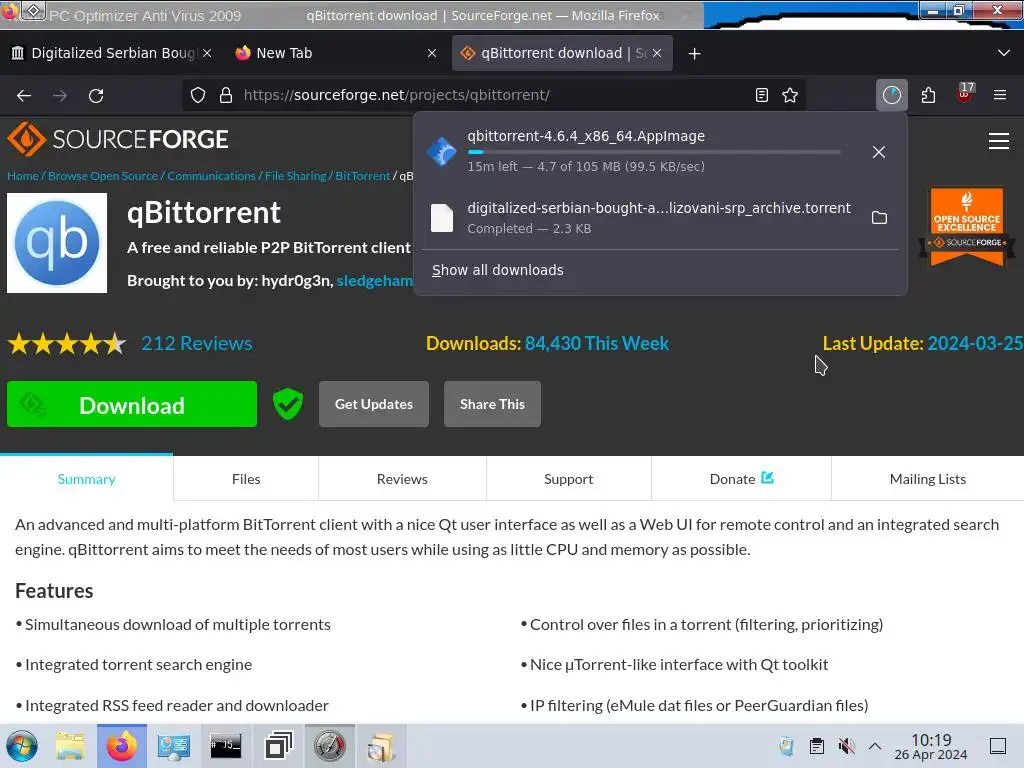Screen dimensions: 1024x768
Task: Click the green verified shield icon
Action: click(288, 404)
